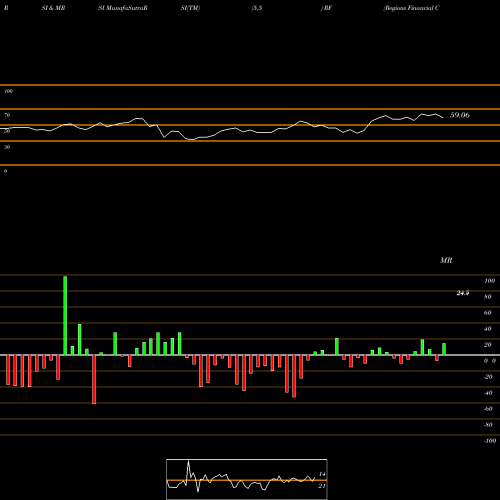Click the MunafaSutra header text
The width and height of the screenshot is (500, 500).
123,8
